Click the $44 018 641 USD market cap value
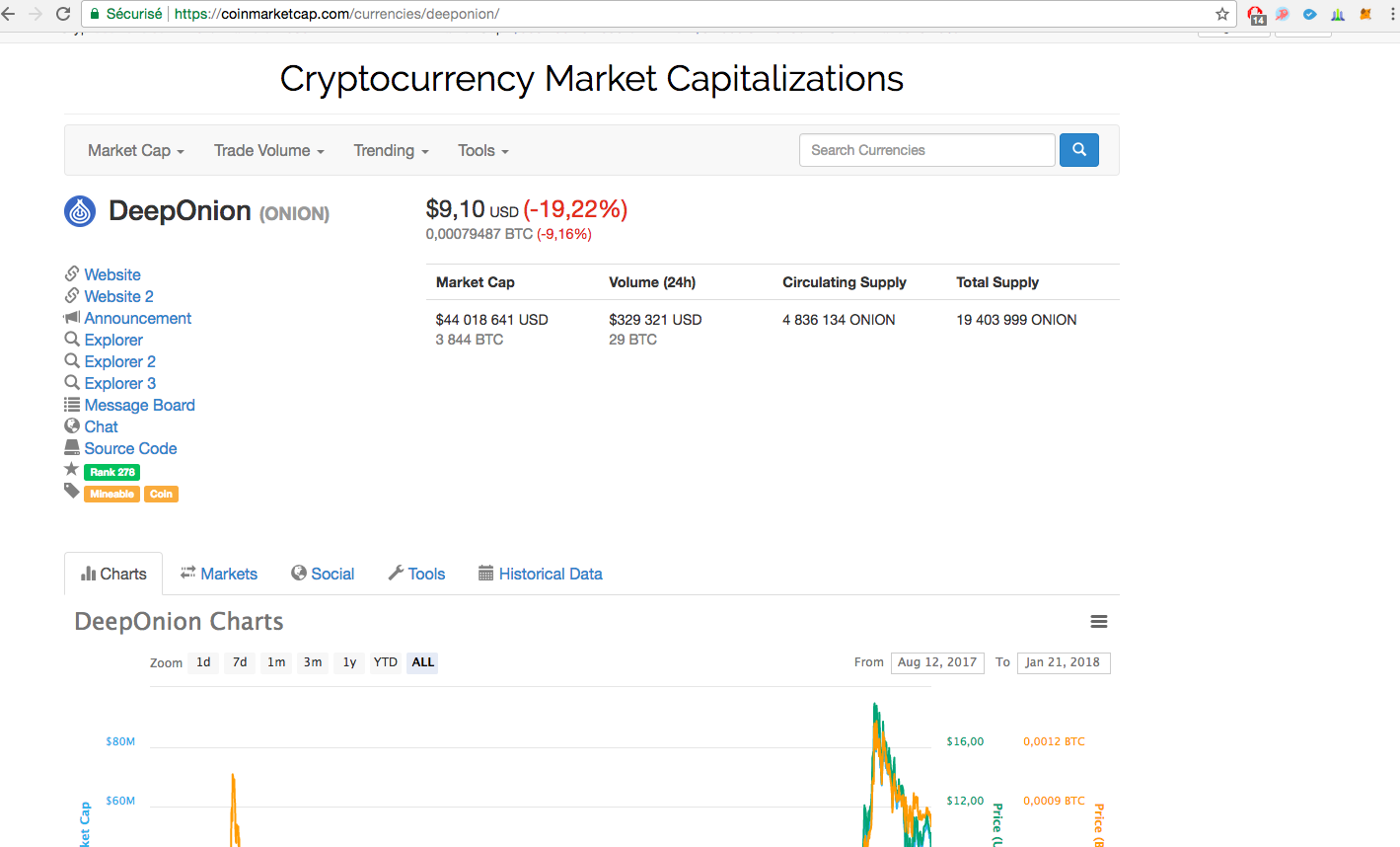1400x847 pixels. pos(492,320)
